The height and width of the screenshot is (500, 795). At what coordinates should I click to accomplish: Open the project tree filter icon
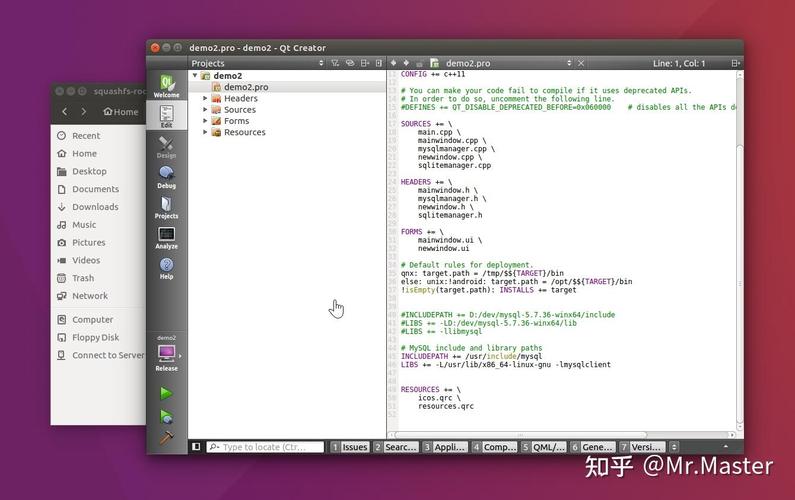click(335, 63)
